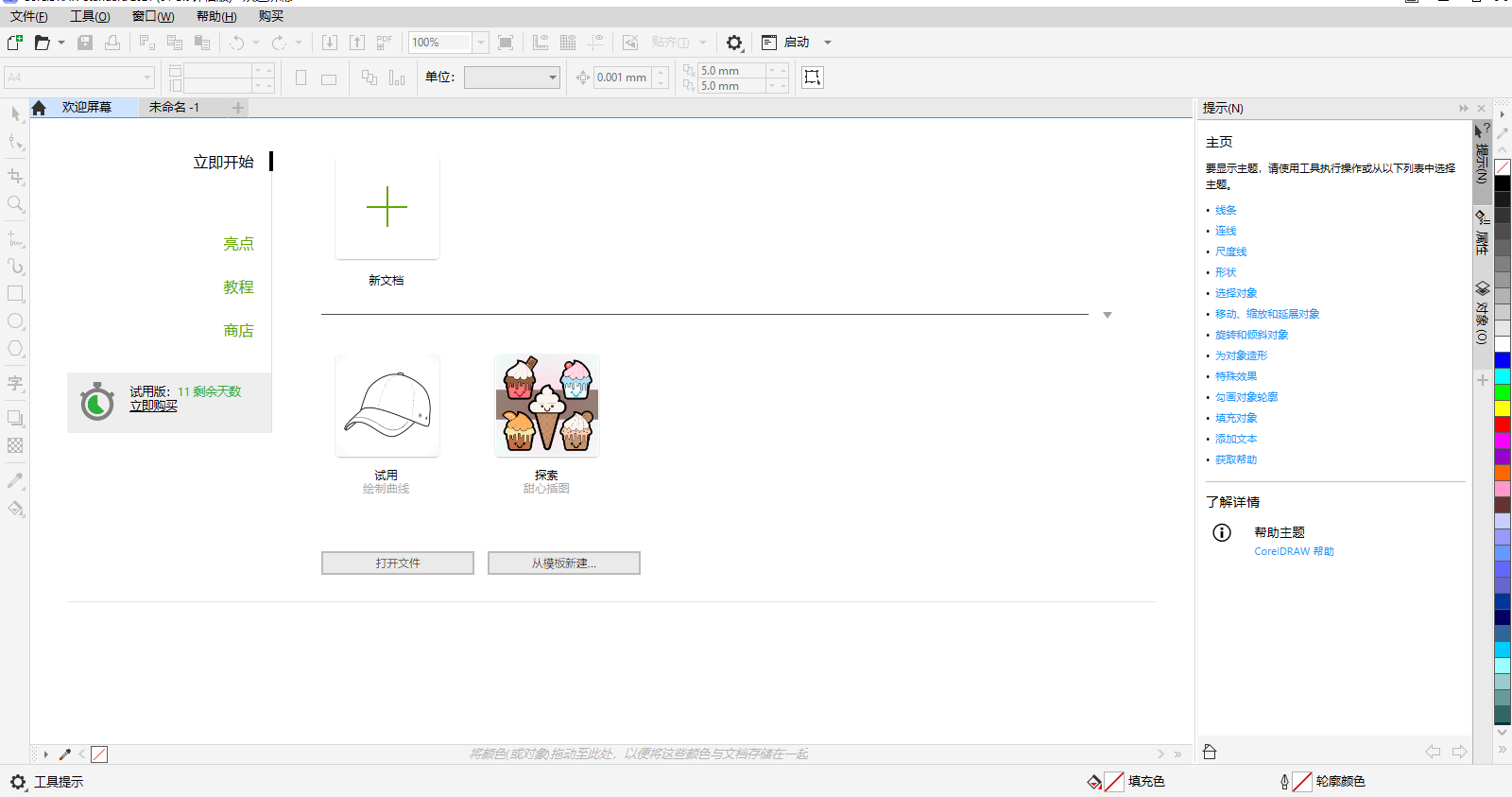Image resolution: width=1512 pixels, height=797 pixels.
Task: Open the zoom level 100% dropdown
Action: [480, 43]
